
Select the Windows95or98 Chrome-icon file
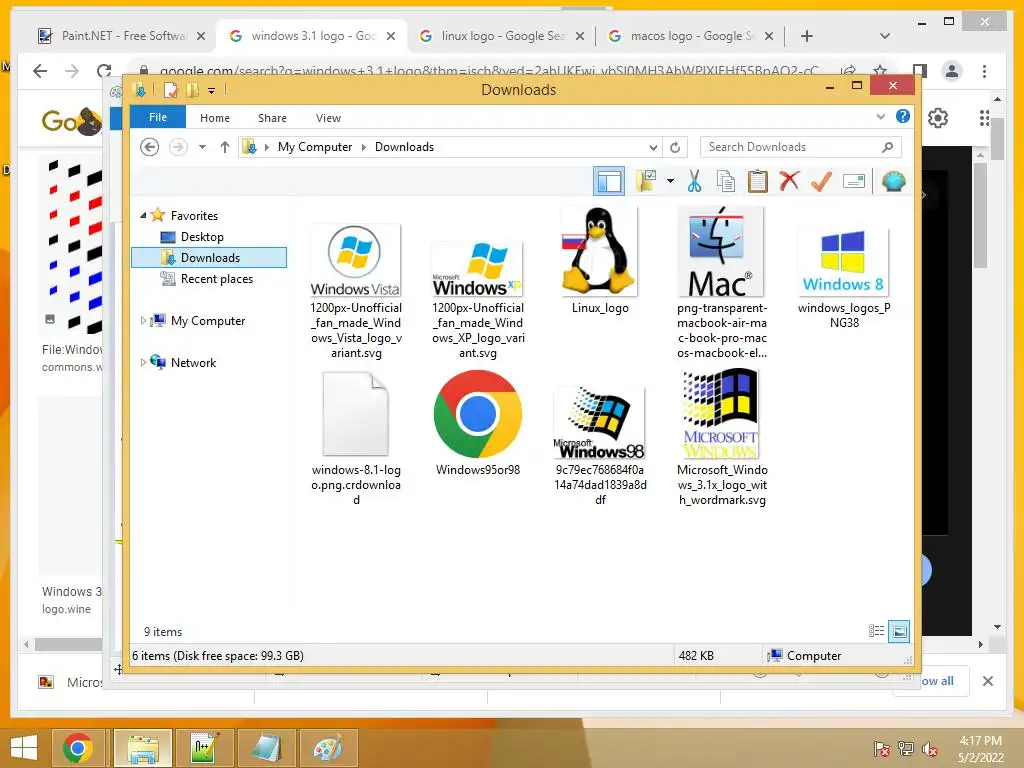[478, 423]
